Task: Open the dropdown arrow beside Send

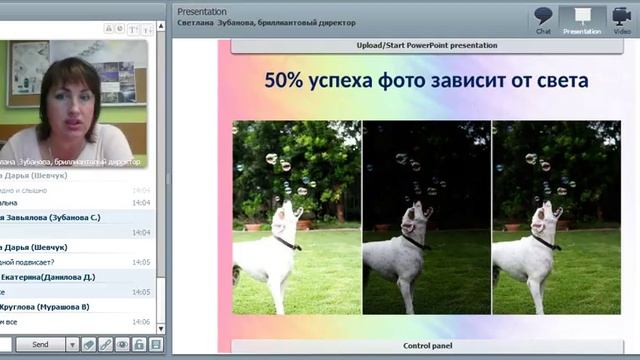Action: [x=72, y=344]
